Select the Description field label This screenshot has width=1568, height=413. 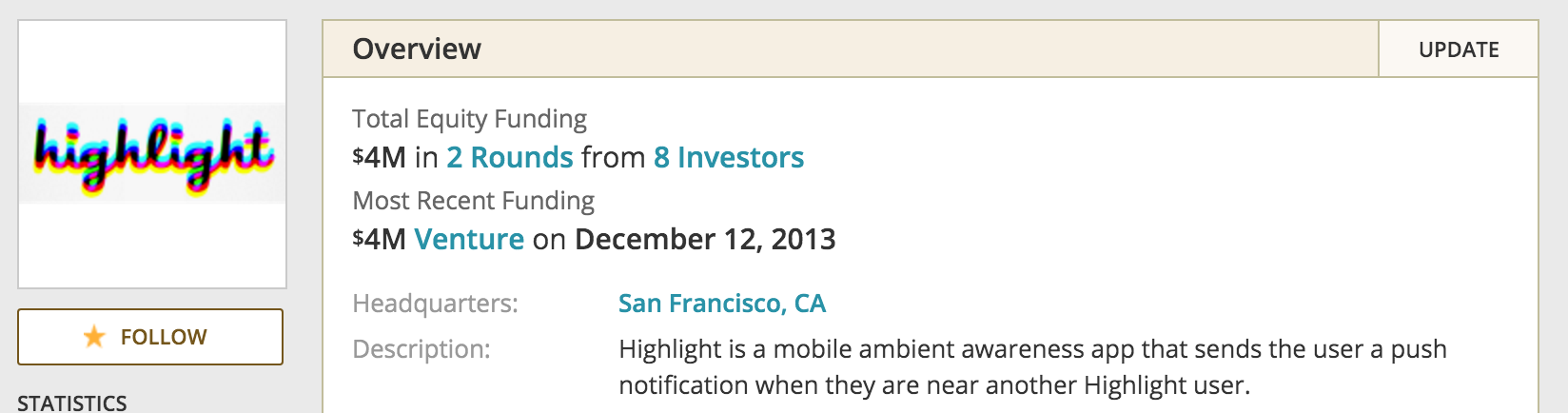coord(421,349)
